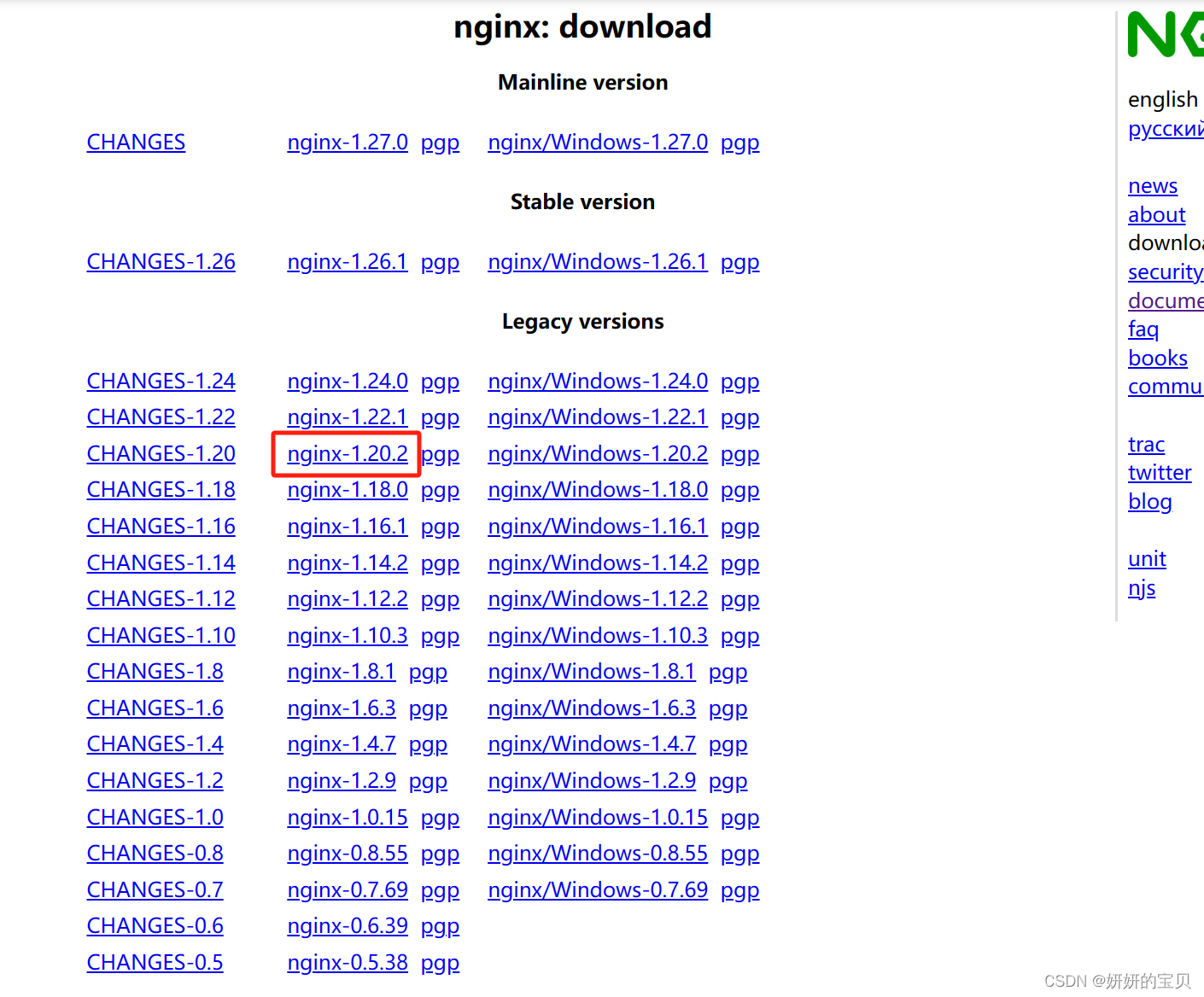
Task: Open the CHANGES-1.12 link
Action: (x=161, y=599)
